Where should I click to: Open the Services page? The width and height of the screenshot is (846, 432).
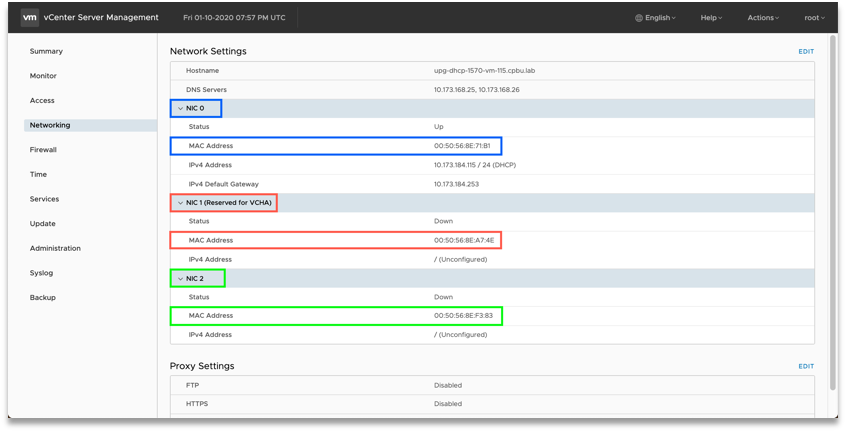(44, 199)
